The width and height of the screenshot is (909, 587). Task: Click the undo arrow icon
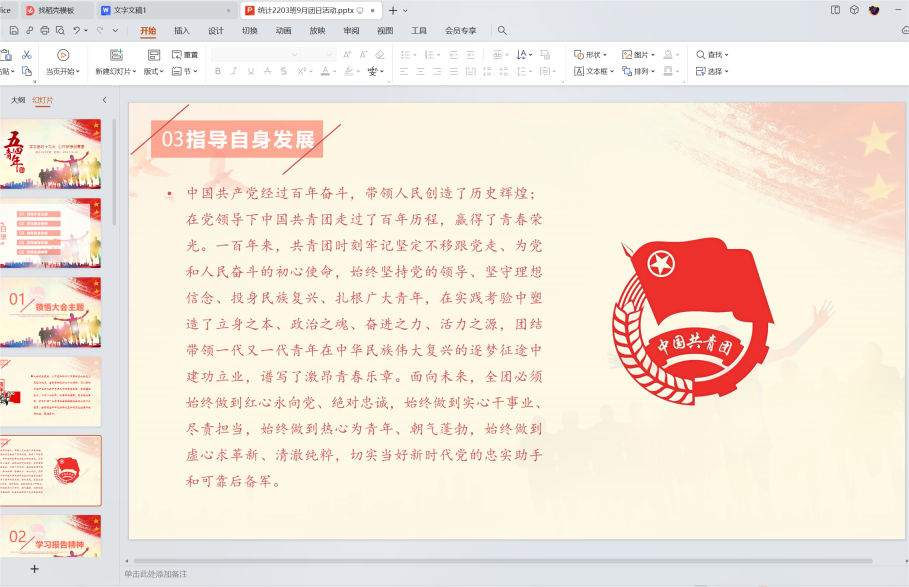point(77,31)
